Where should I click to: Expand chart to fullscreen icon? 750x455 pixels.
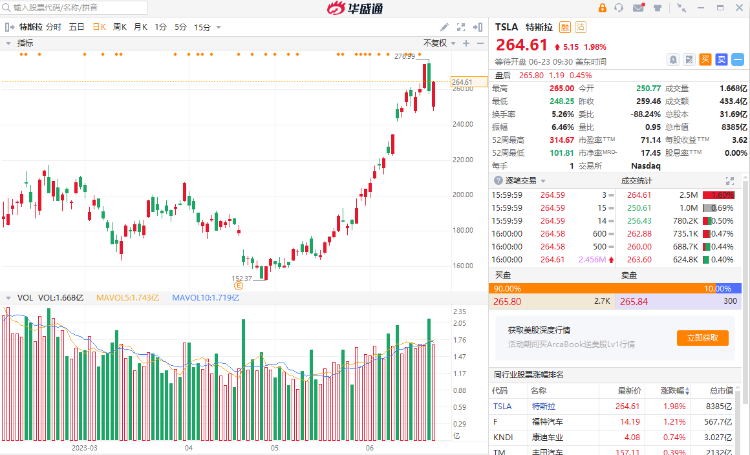[461, 27]
